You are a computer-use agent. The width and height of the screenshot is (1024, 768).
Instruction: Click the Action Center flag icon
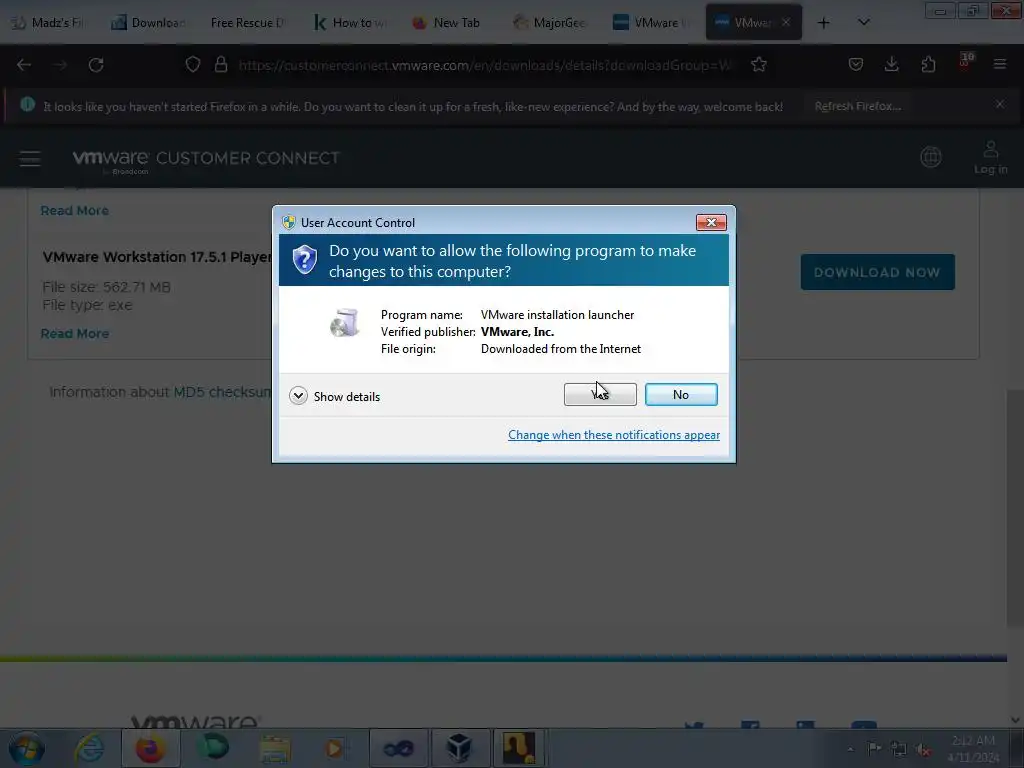pos(874,748)
